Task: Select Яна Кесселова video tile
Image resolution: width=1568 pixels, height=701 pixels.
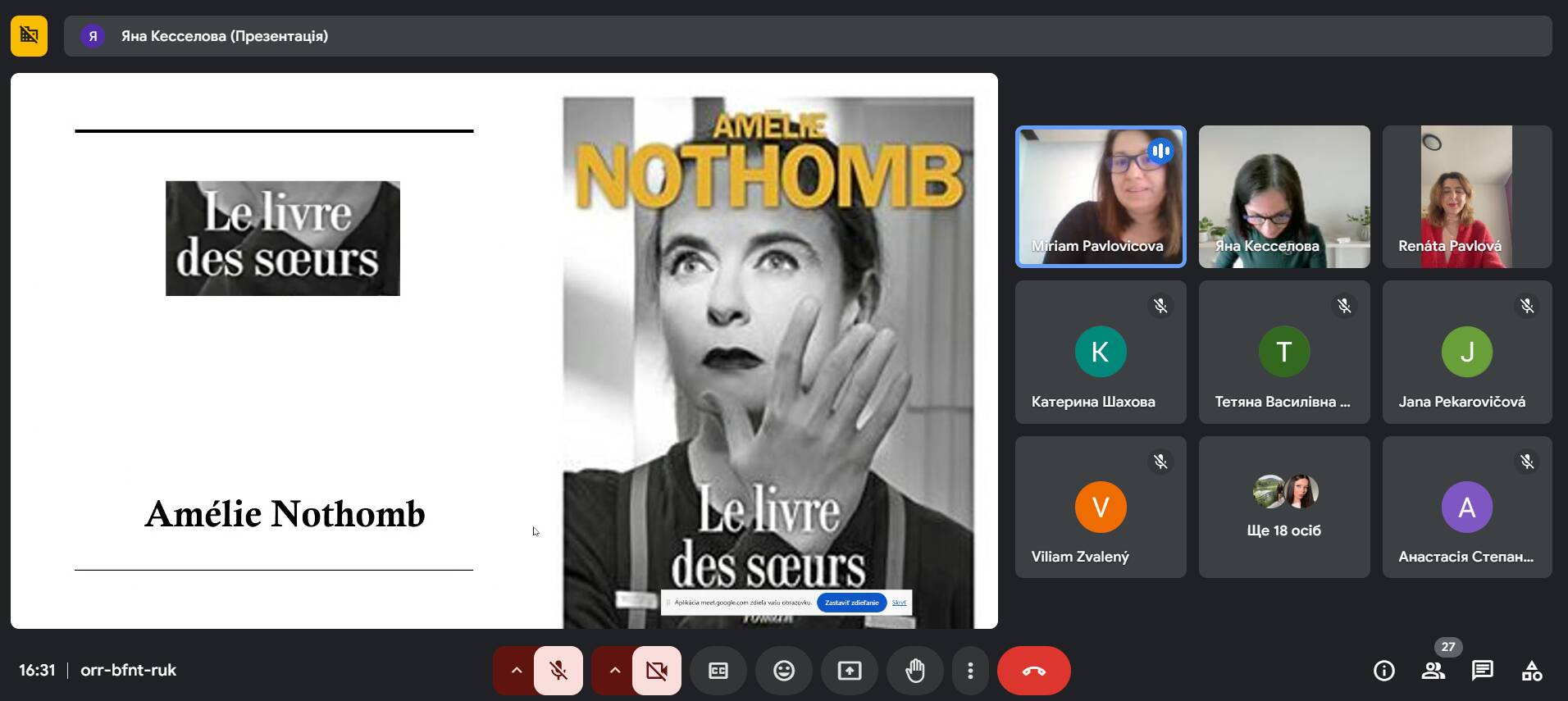Action: pyautogui.click(x=1284, y=197)
